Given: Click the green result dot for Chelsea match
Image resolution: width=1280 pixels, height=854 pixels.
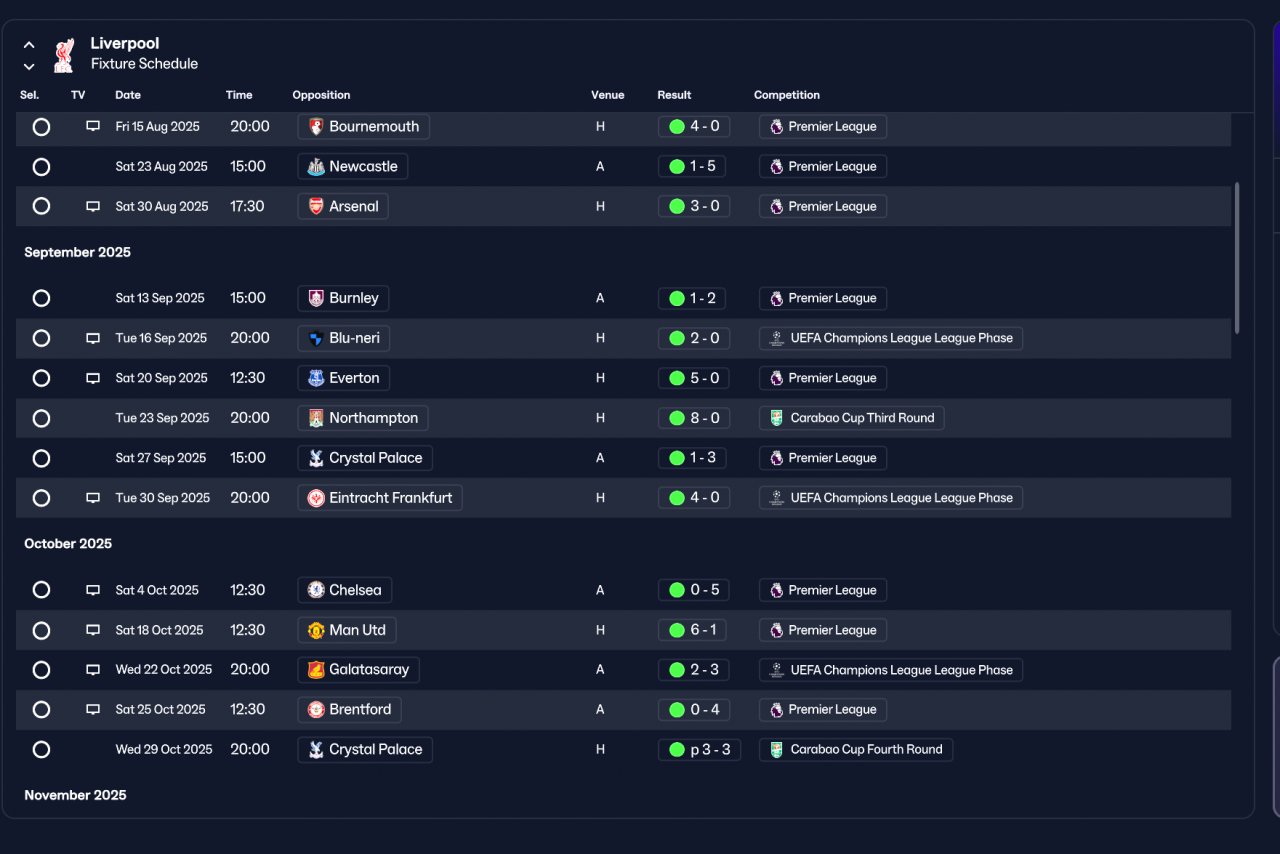Looking at the screenshot, I should 677,590.
